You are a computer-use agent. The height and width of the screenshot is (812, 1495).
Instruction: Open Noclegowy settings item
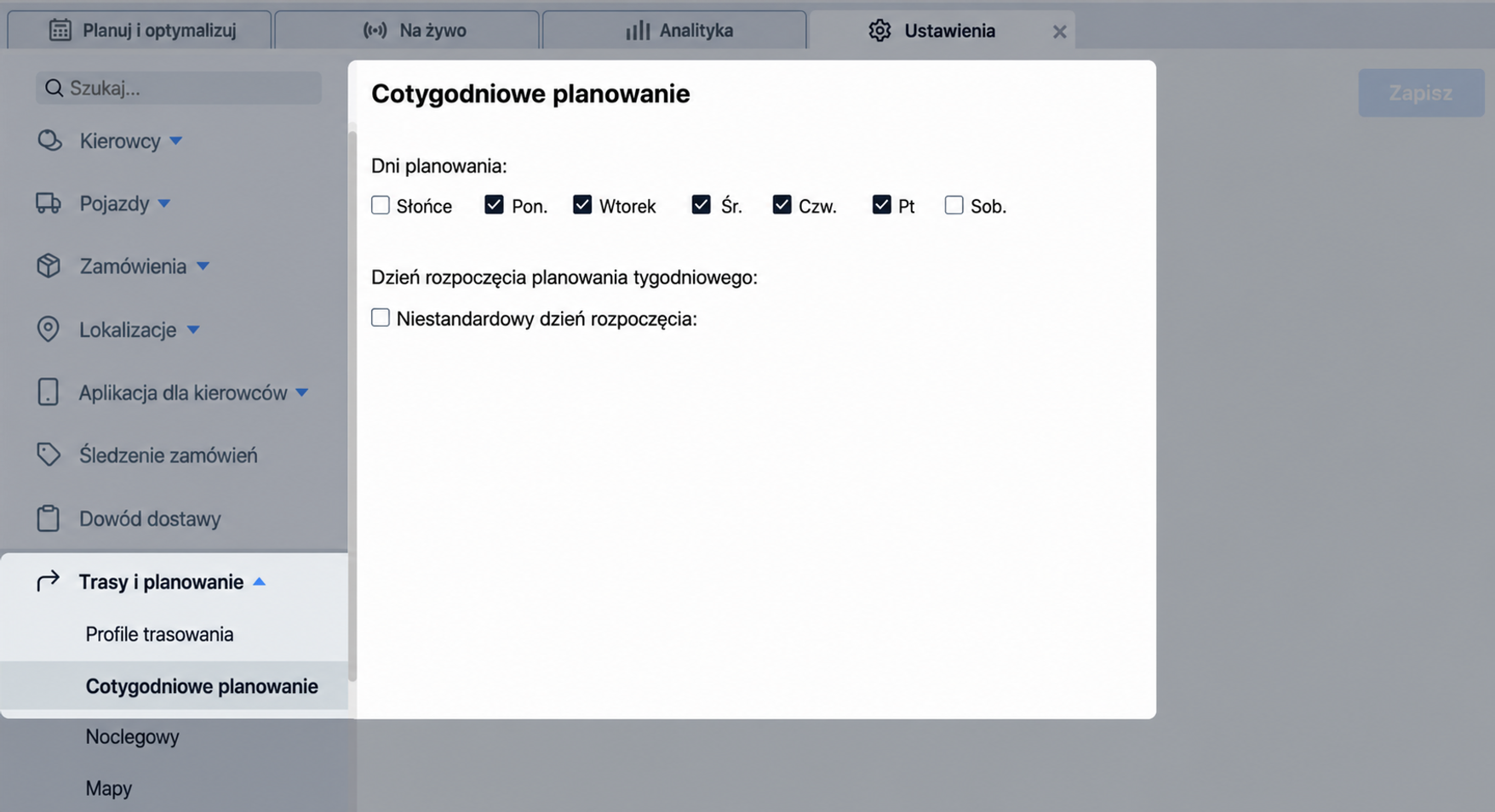132,736
